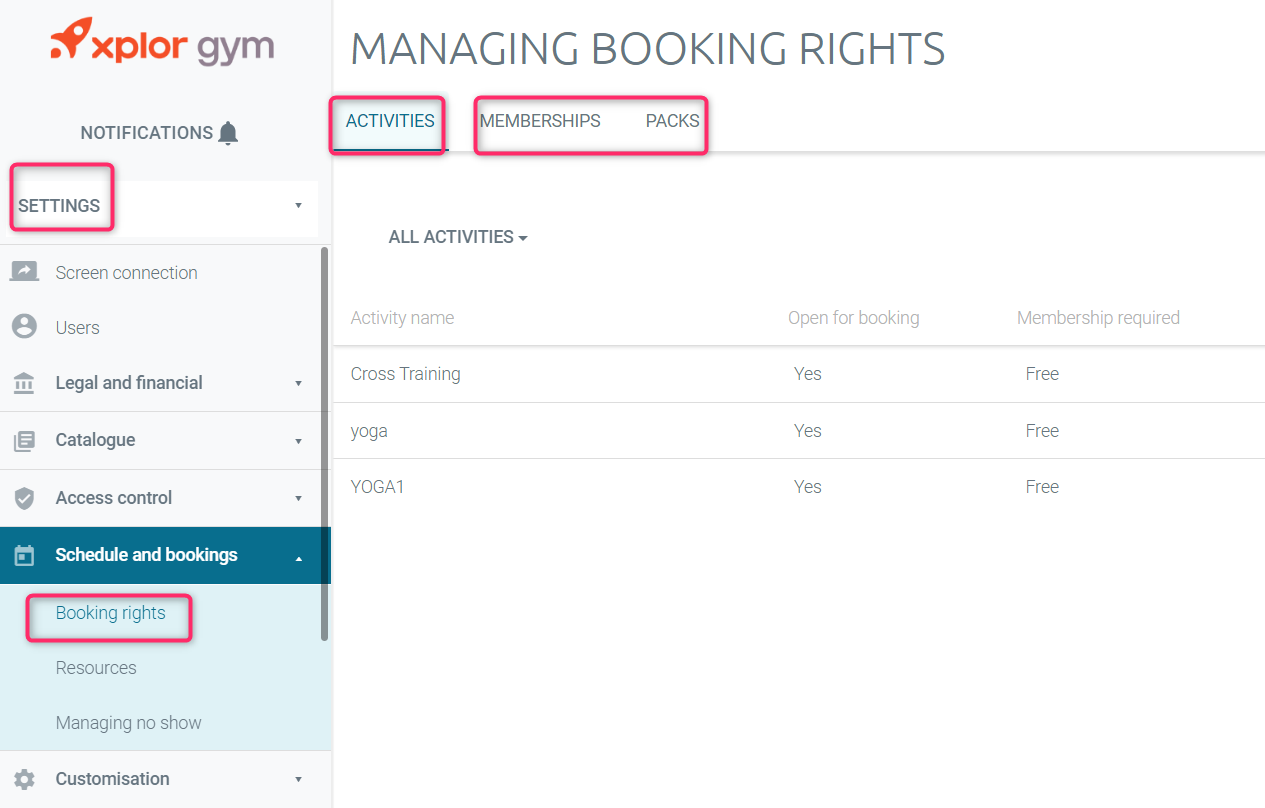Viewport: 1265px width, 808px height.
Task: Click Yes in the Cross Training row
Action: click(x=807, y=374)
